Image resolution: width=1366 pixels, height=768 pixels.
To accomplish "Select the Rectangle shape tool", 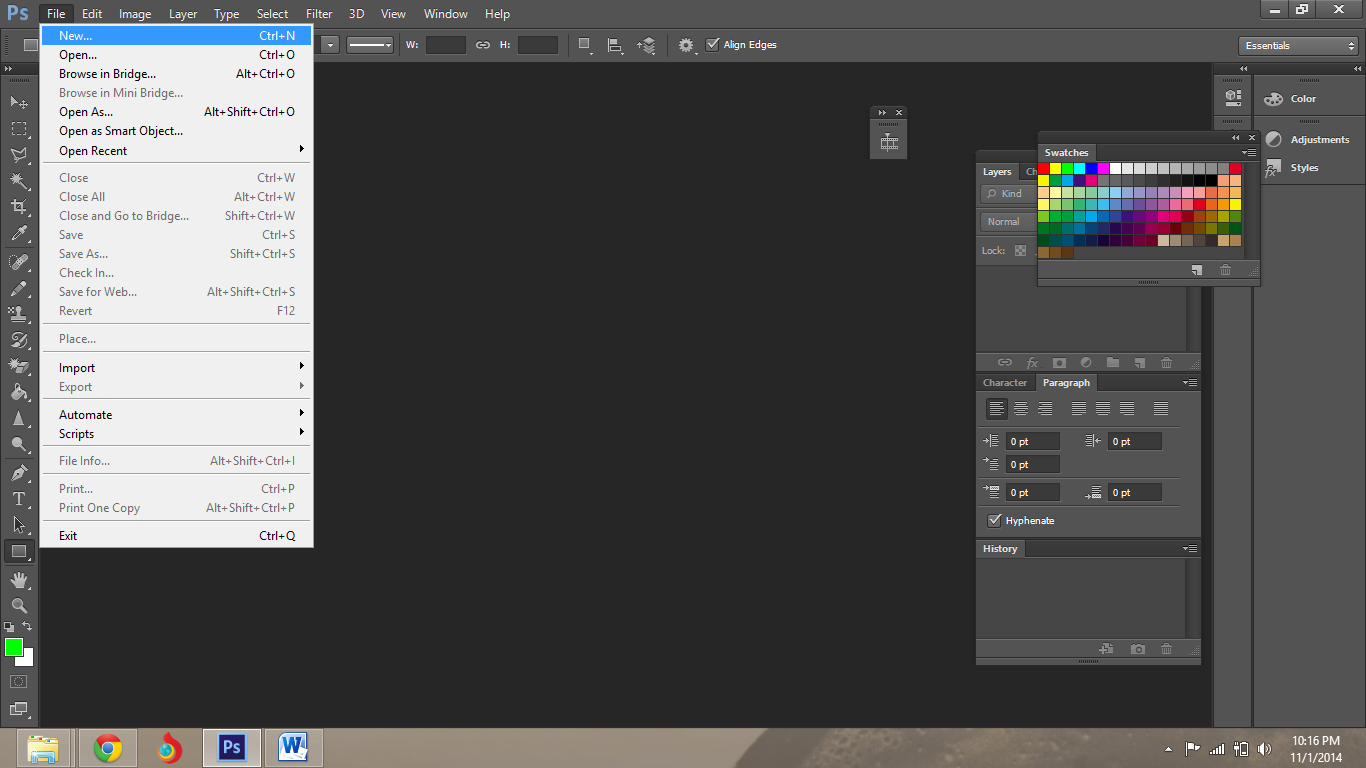I will (19, 551).
